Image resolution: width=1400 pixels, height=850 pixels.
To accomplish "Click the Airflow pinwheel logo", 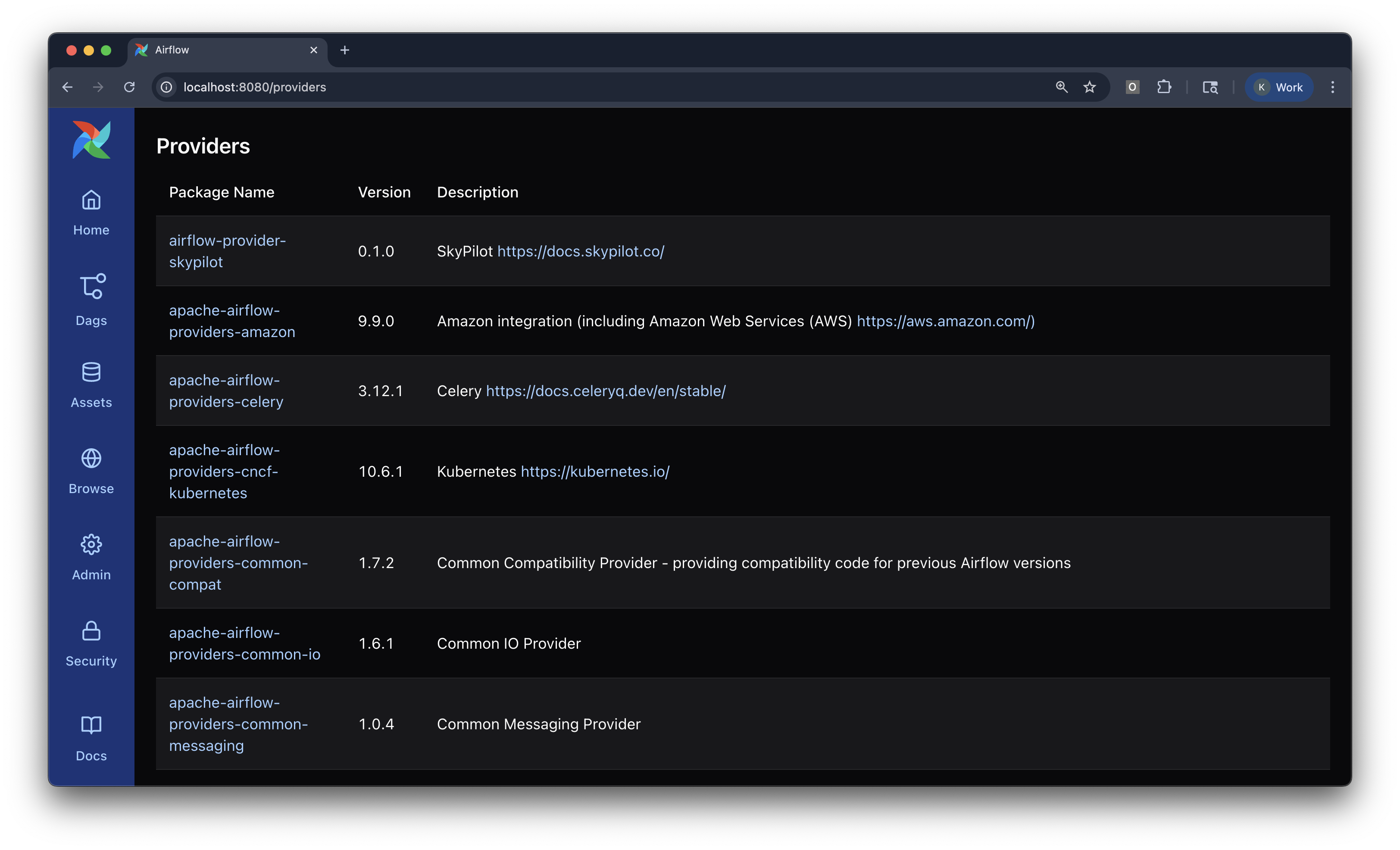I will [x=91, y=140].
